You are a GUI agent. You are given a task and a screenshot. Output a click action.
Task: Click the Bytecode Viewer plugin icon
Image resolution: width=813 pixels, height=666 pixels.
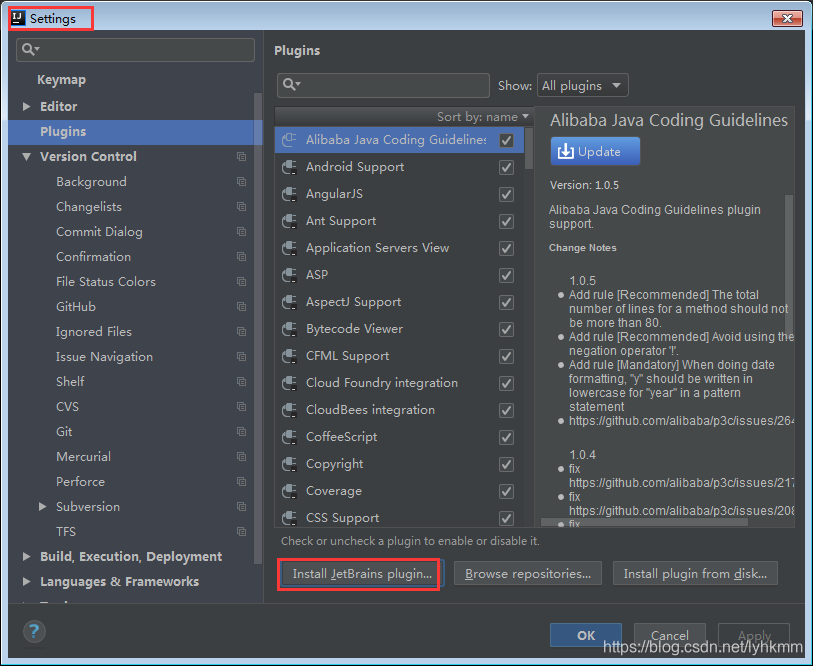click(289, 329)
